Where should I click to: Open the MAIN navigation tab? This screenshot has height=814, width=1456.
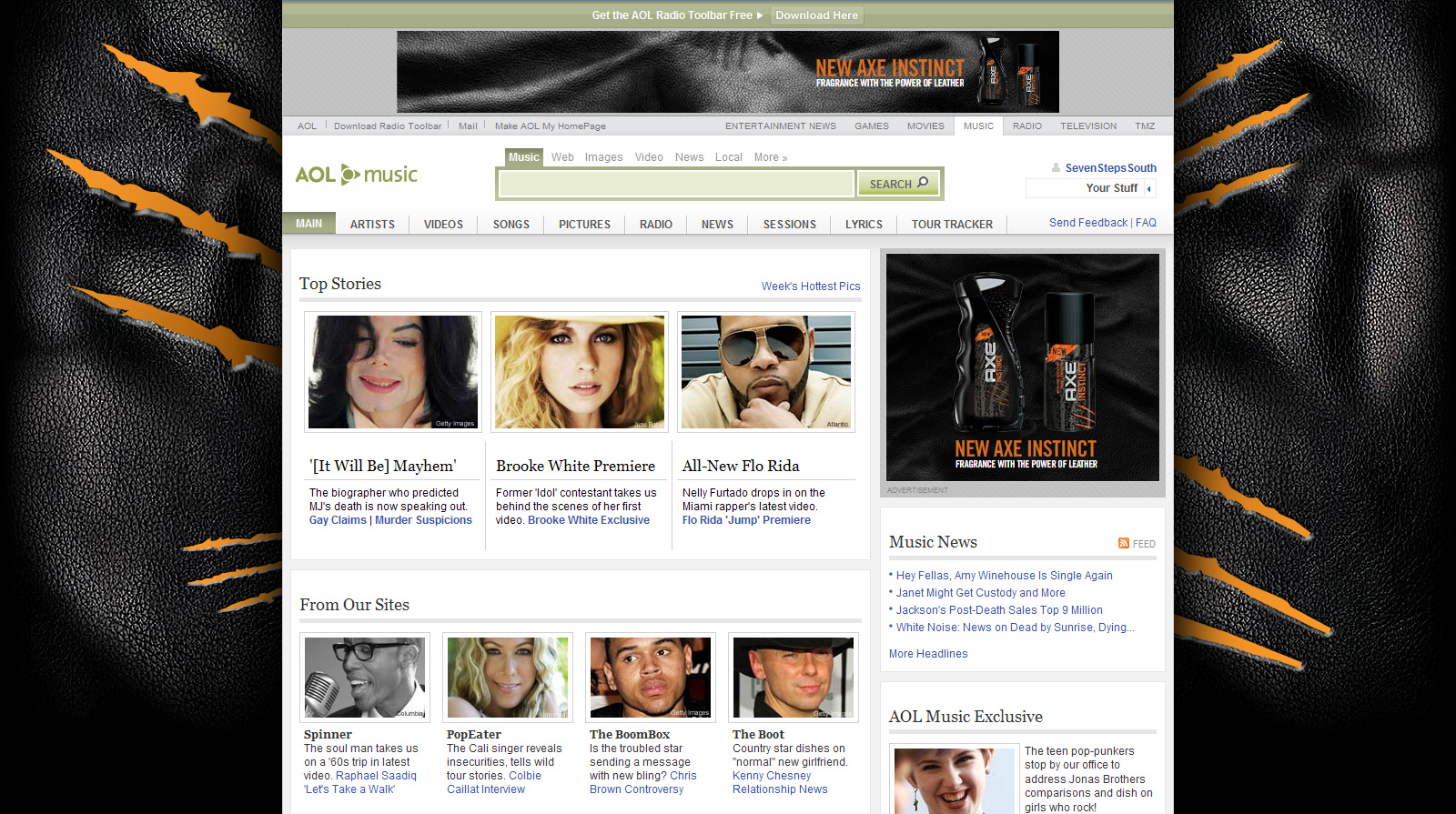click(308, 224)
